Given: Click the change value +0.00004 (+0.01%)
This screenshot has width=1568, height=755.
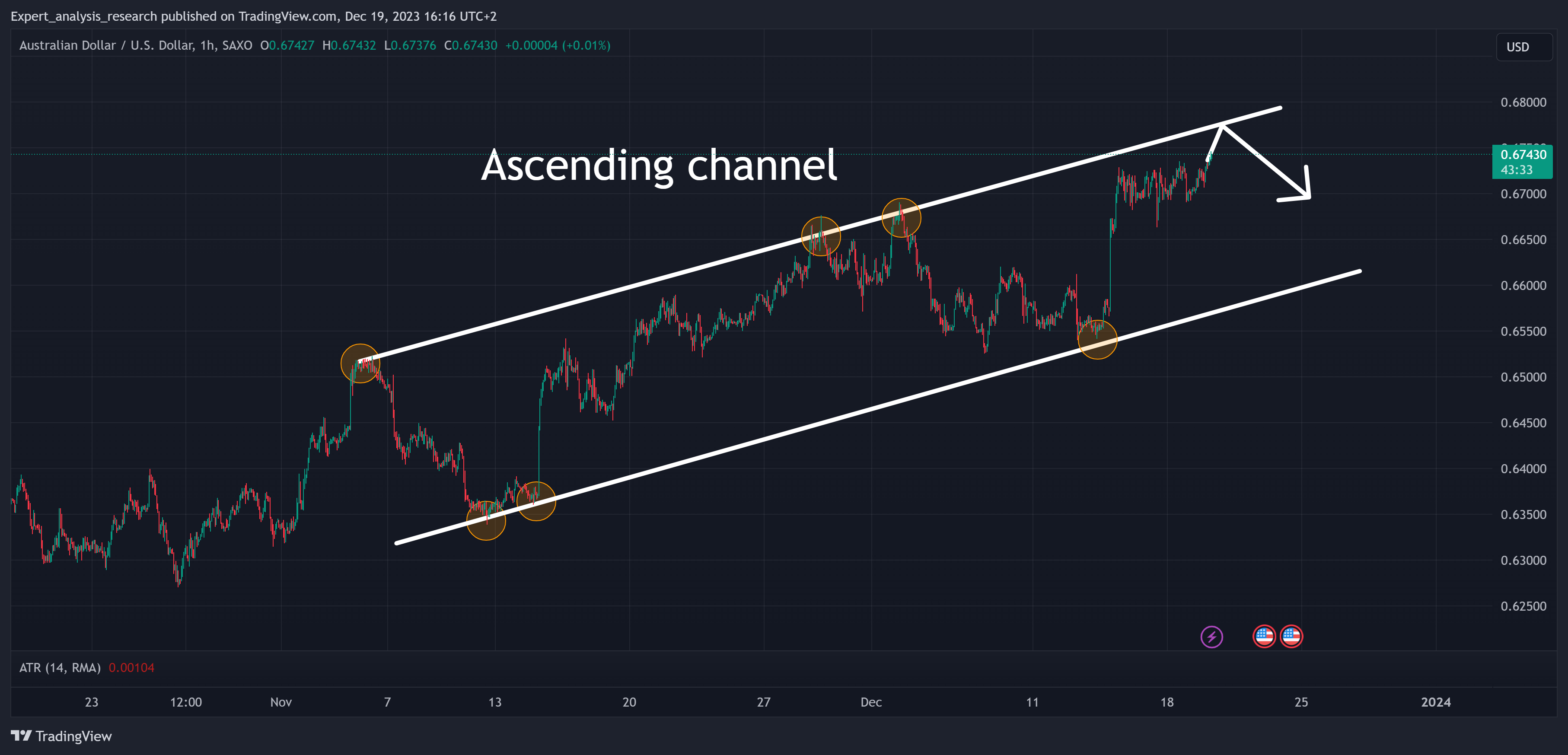Looking at the screenshot, I should coord(558,45).
